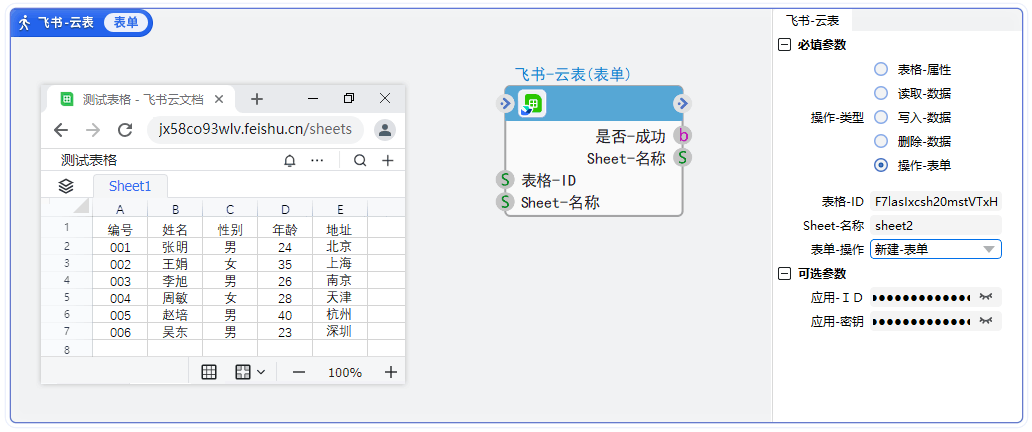The height and width of the screenshot is (432, 1032).
Task: Select the 操作-表单 radio option
Action: [x=881, y=165]
